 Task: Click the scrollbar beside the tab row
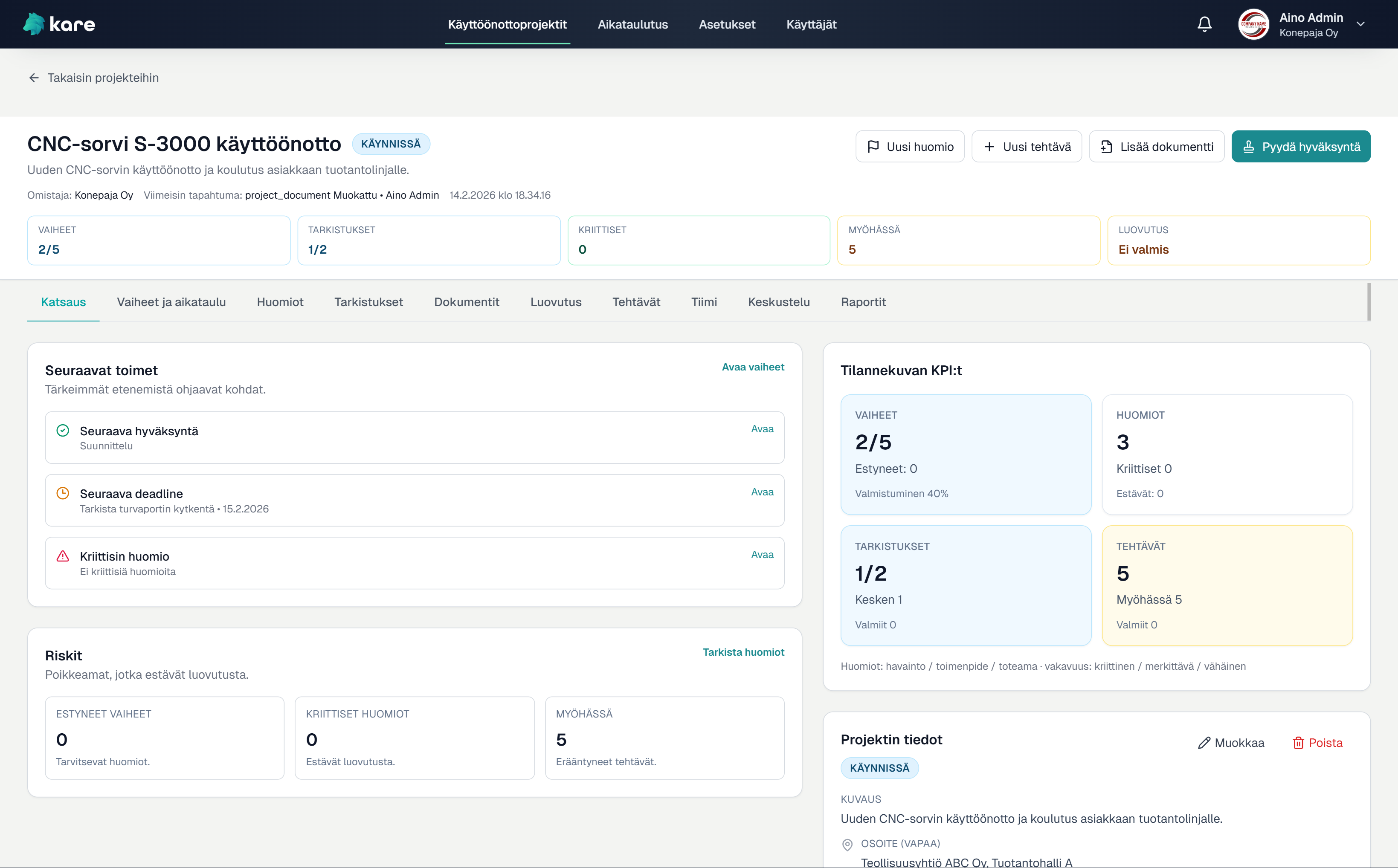[x=1369, y=302]
